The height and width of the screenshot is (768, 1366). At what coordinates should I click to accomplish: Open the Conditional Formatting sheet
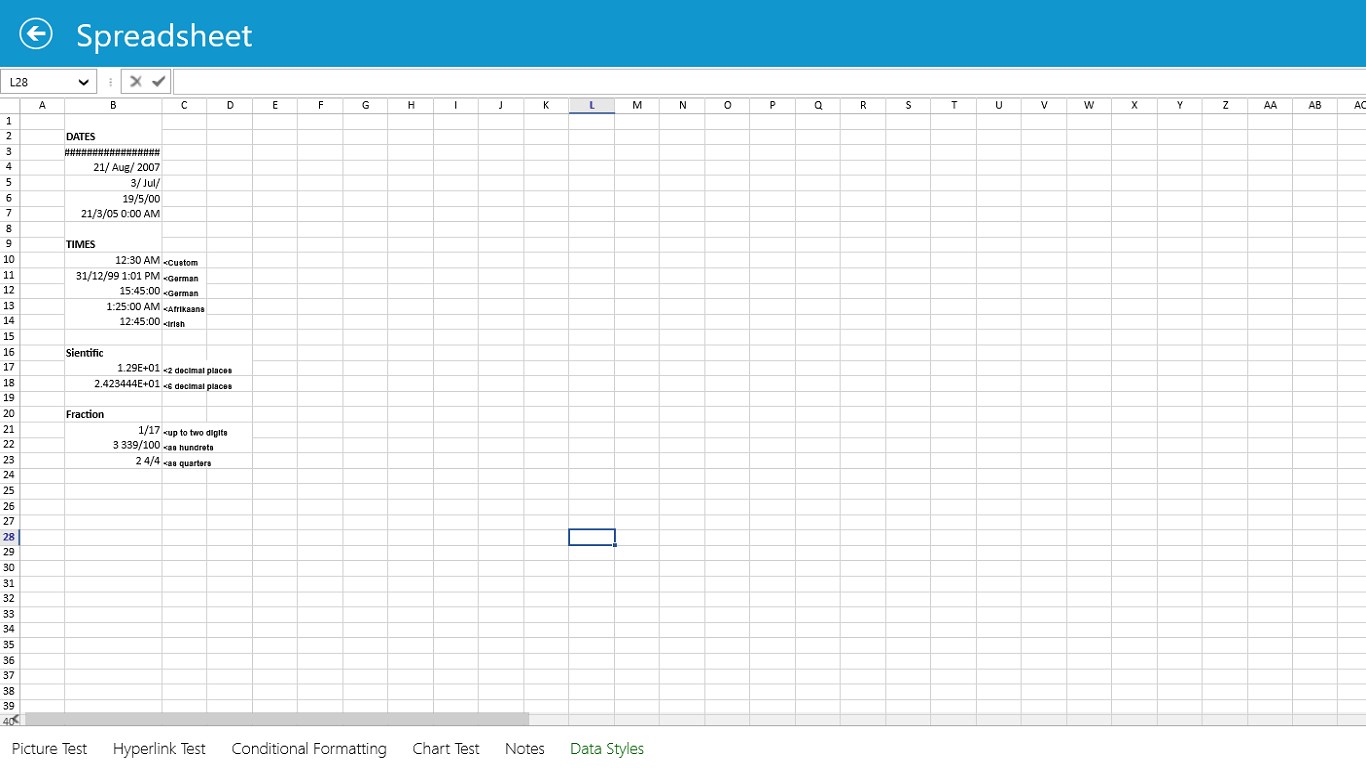(309, 748)
